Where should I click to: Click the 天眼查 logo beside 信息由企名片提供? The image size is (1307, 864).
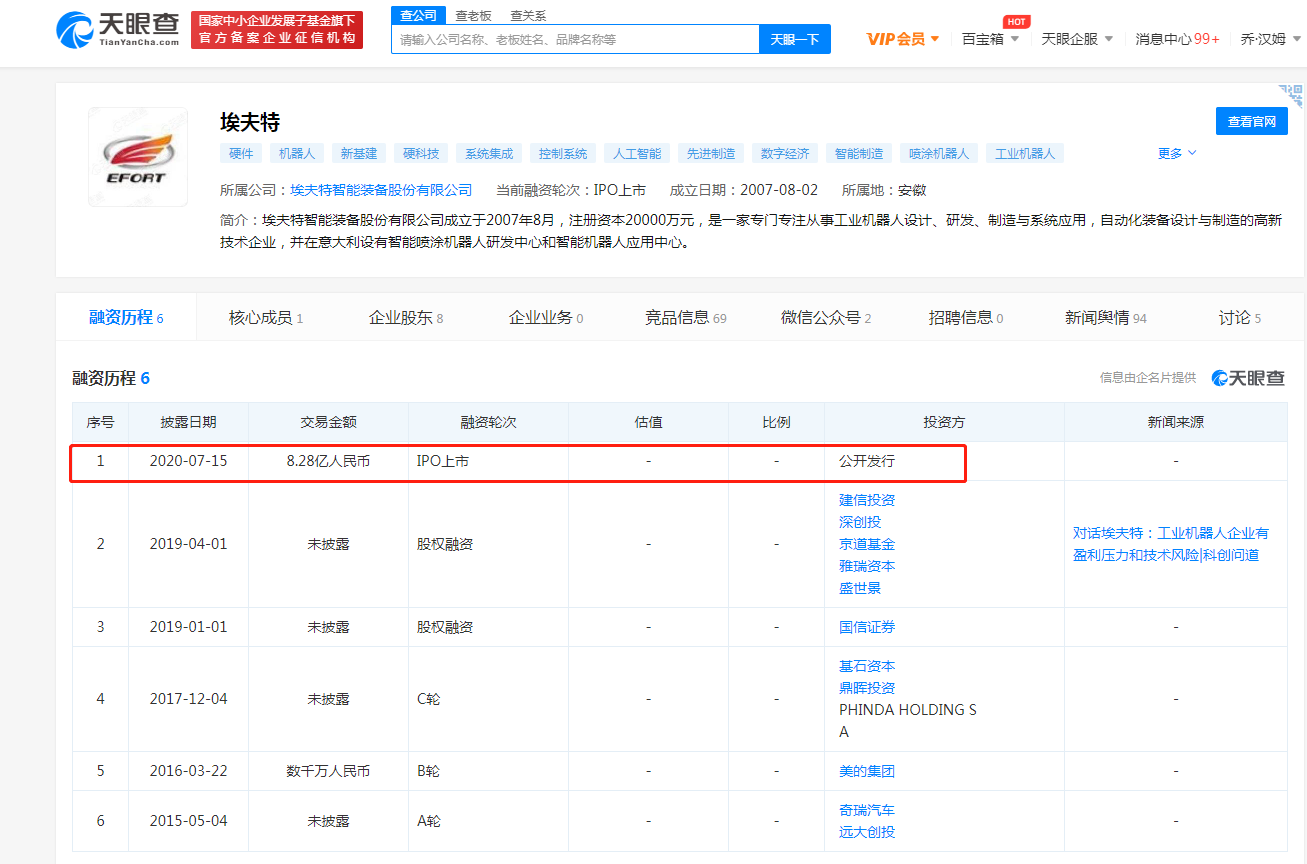click(1248, 378)
